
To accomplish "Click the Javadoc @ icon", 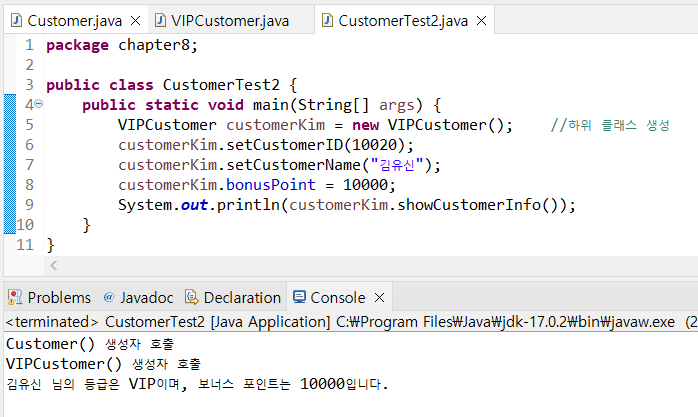I will (x=110, y=297).
